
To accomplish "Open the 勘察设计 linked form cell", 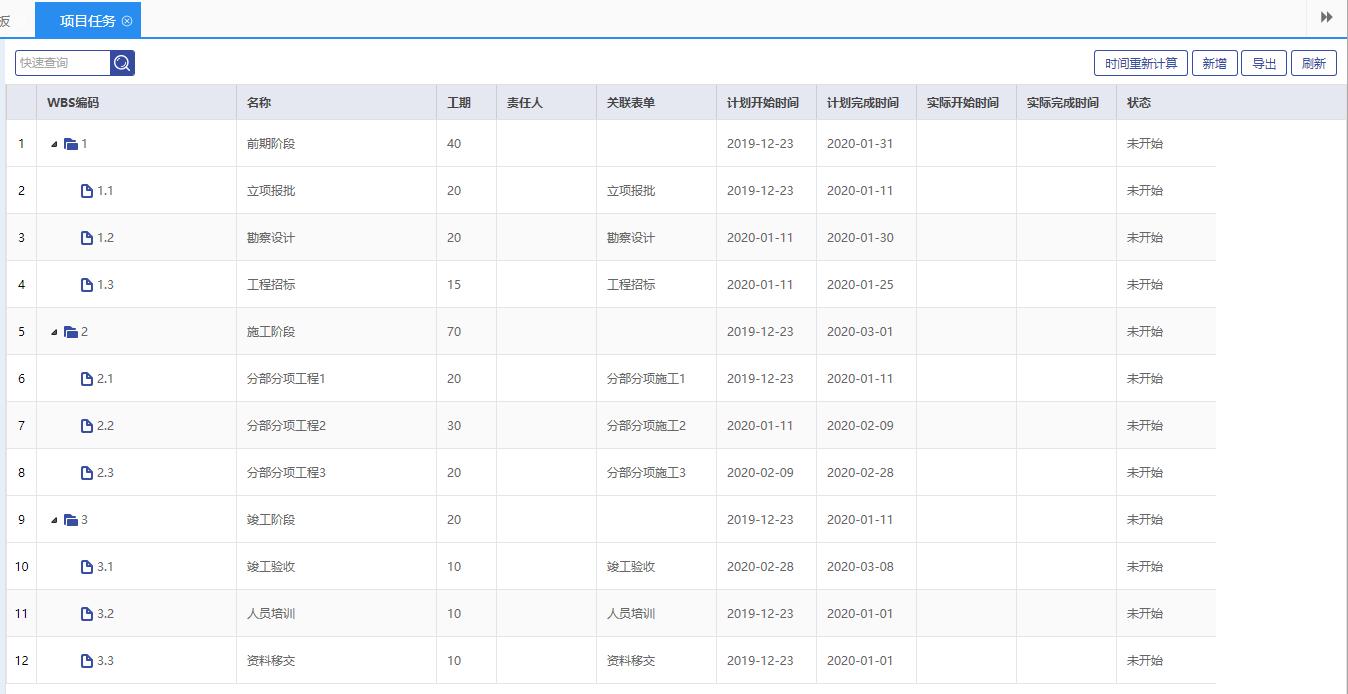I will 631,238.
